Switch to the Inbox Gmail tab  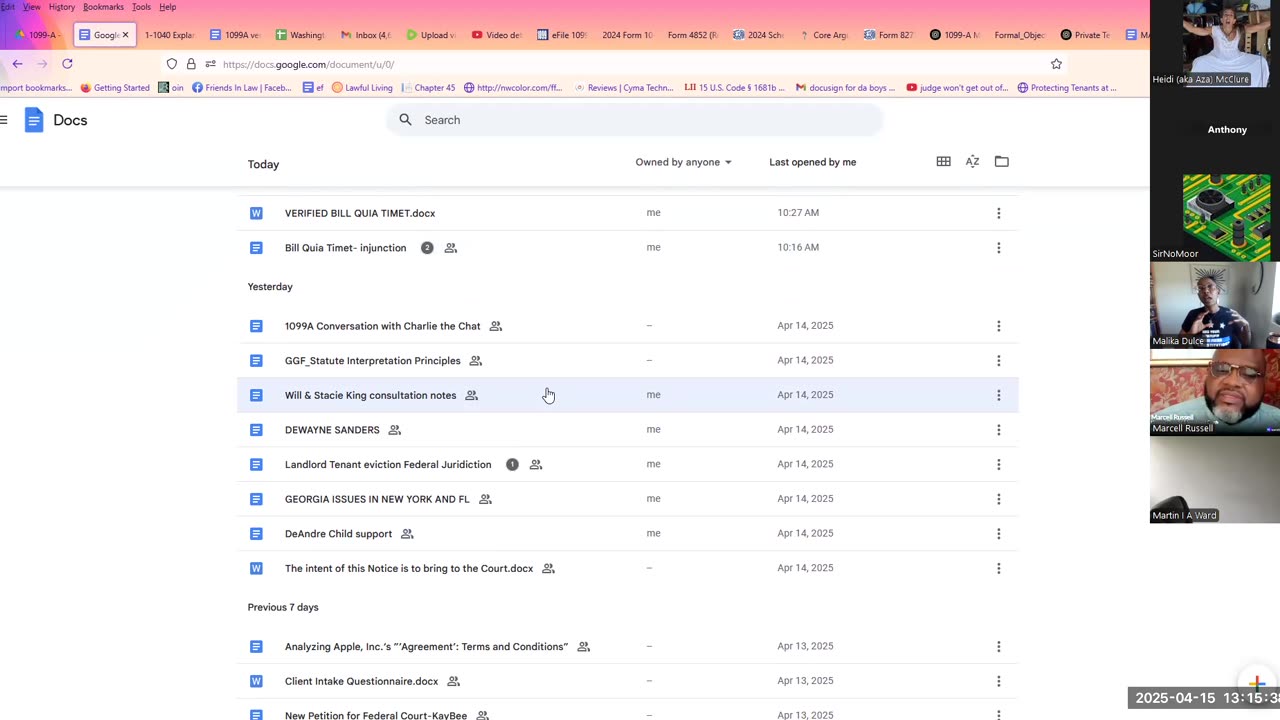[366, 35]
